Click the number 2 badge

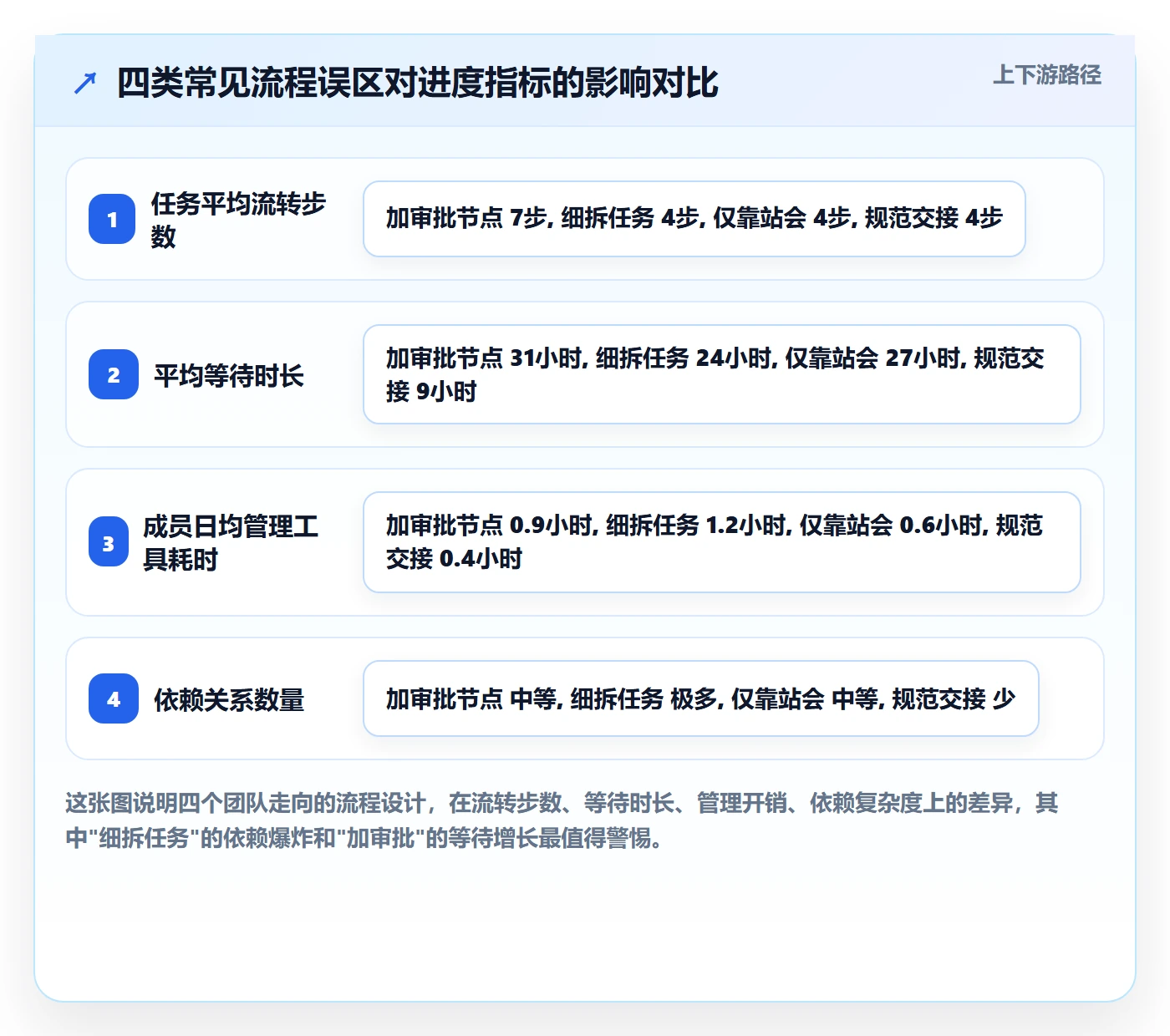pyautogui.click(x=114, y=374)
